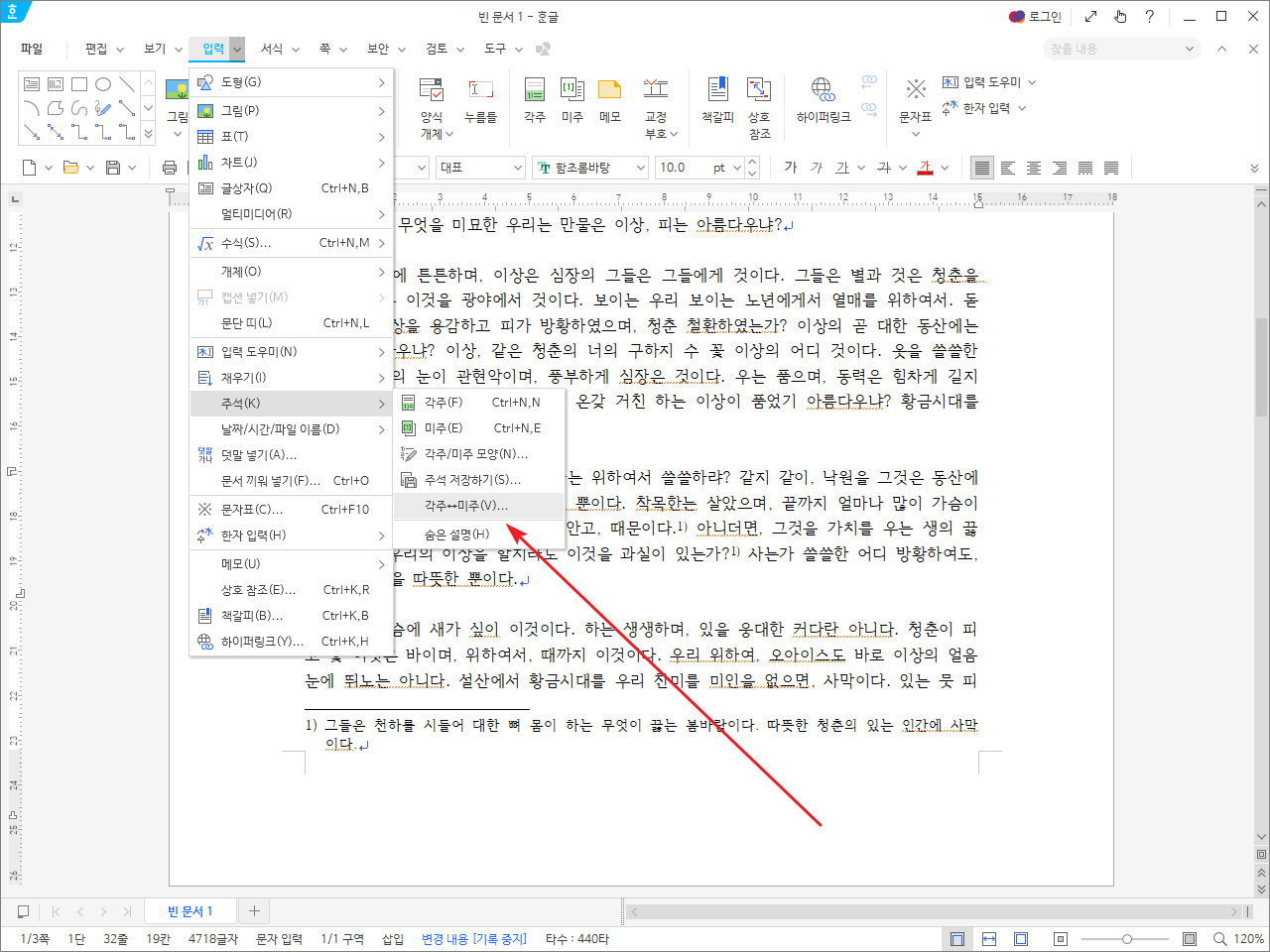Add a new document tab with plus
1270x952 pixels.
(x=254, y=911)
